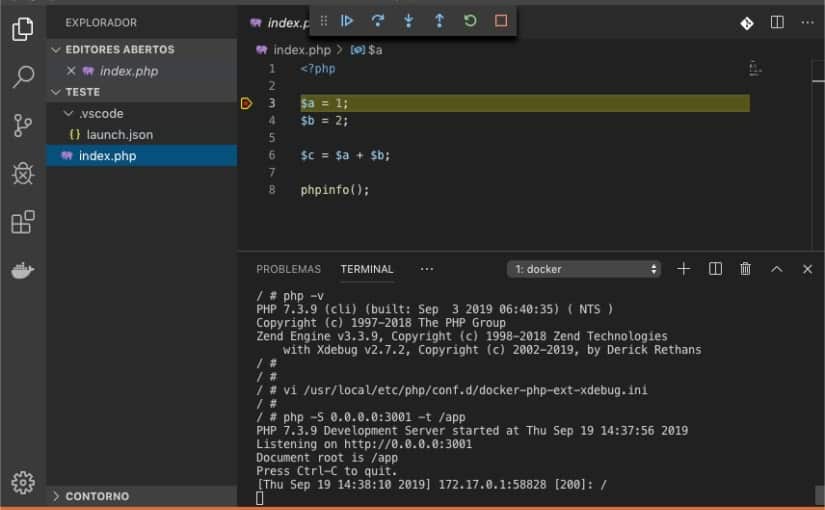
Task: Click the terminal cursor prompt
Action: [259, 498]
